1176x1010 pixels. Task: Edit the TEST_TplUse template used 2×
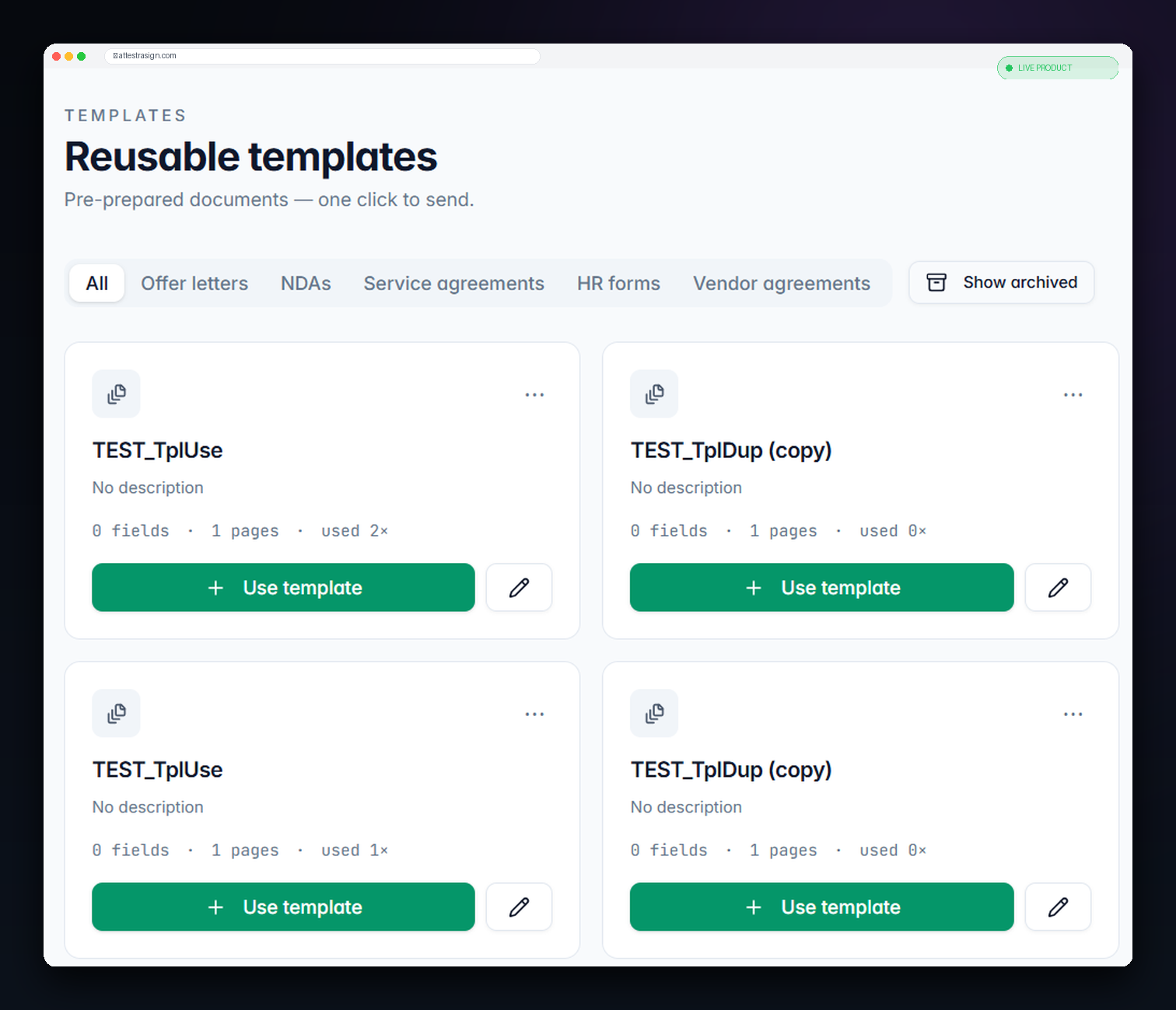point(519,588)
